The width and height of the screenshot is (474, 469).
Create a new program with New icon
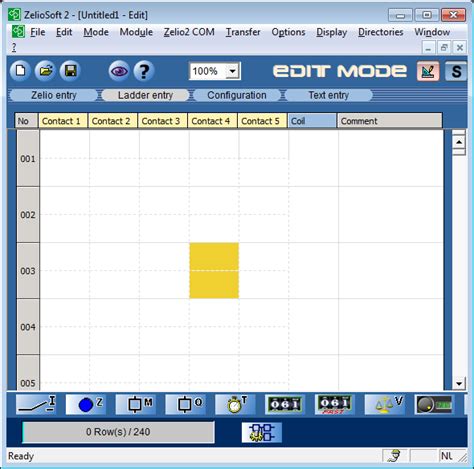pyautogui.click(x=20, y=71)
